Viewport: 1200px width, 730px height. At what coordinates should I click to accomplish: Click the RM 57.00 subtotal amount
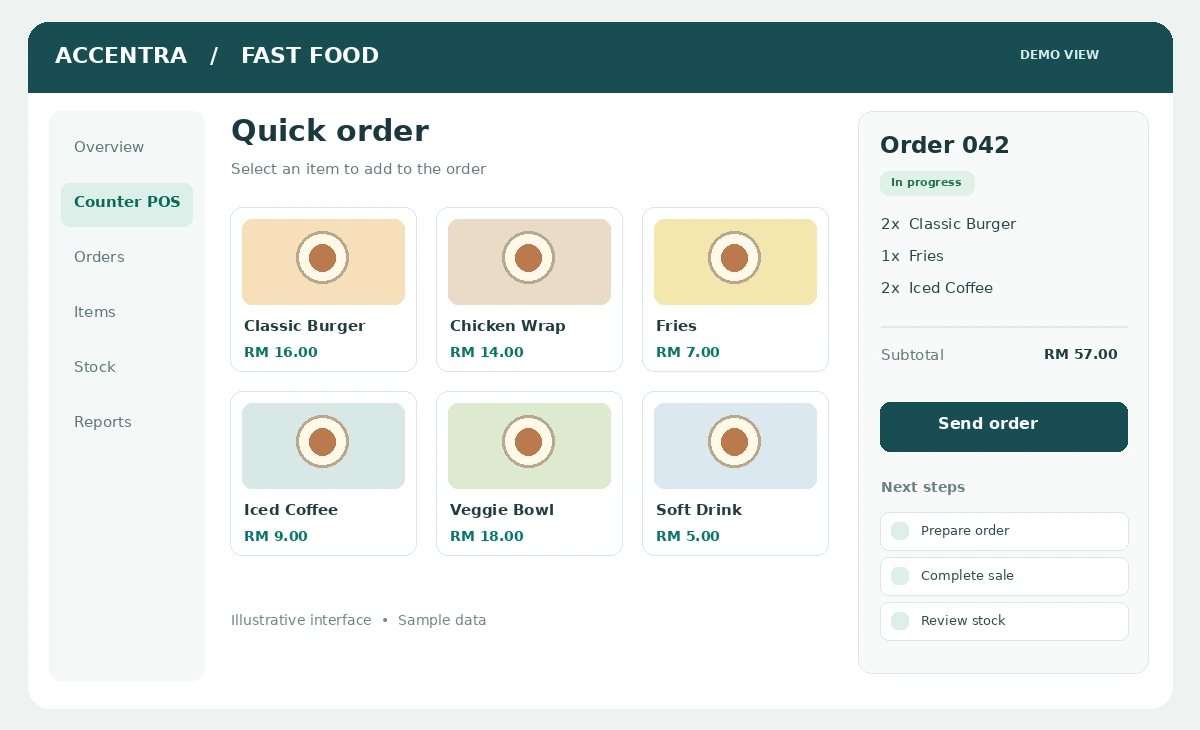(1081, 355)
